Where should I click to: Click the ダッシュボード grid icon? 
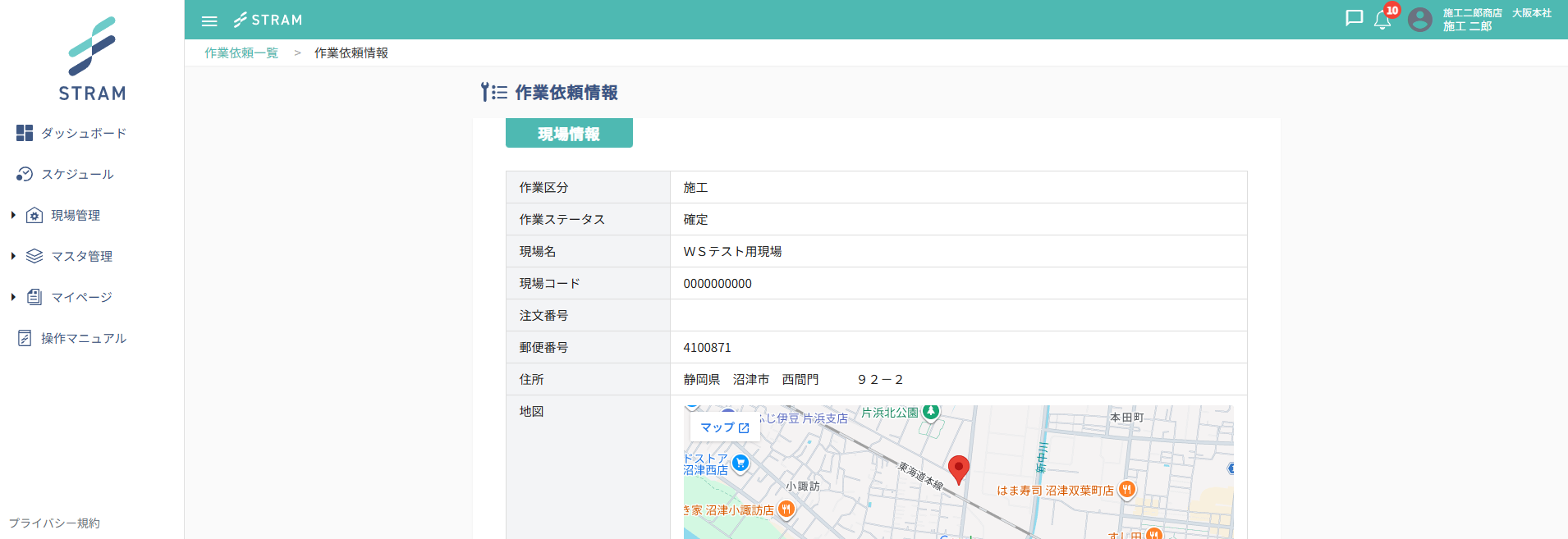(x=25, y=133)
